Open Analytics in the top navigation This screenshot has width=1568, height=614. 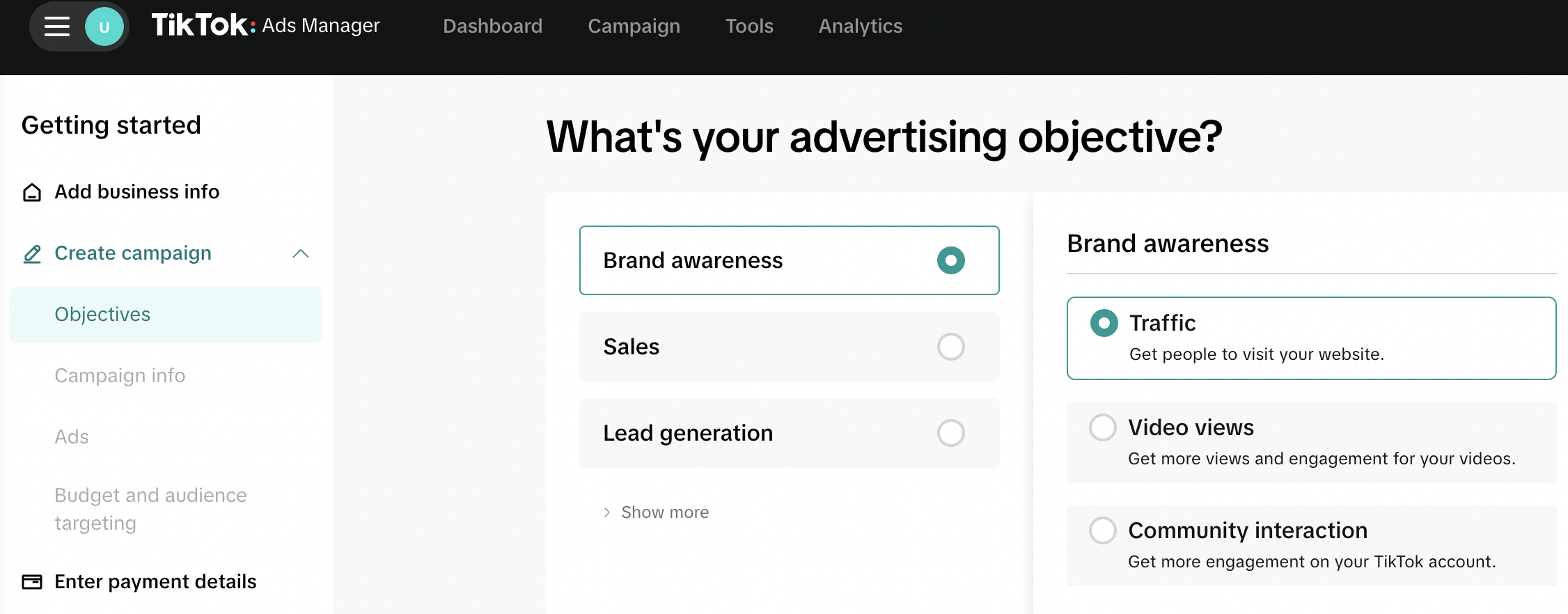coord(861,26)
